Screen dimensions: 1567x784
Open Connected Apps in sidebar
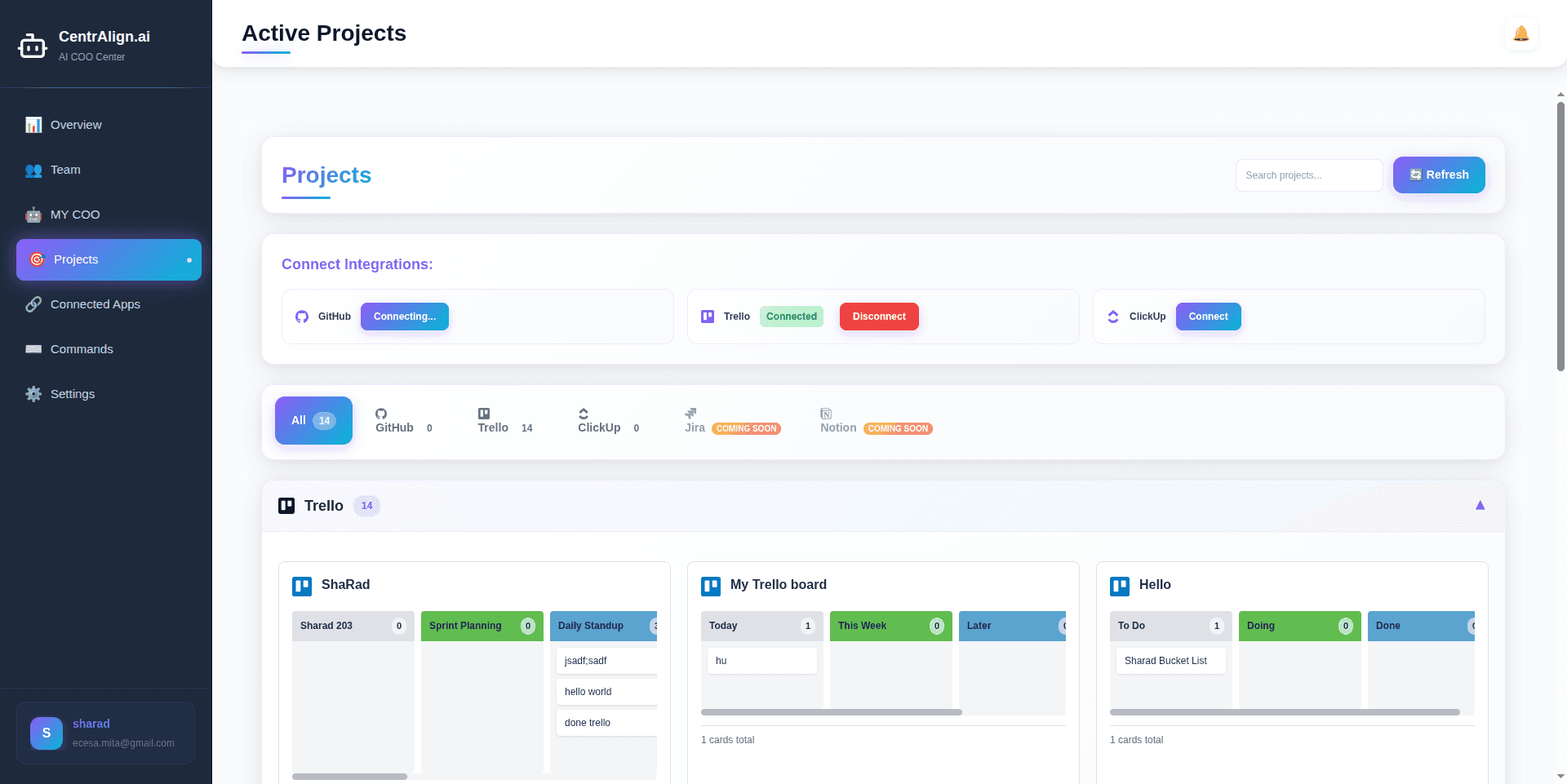click(95, 304)
